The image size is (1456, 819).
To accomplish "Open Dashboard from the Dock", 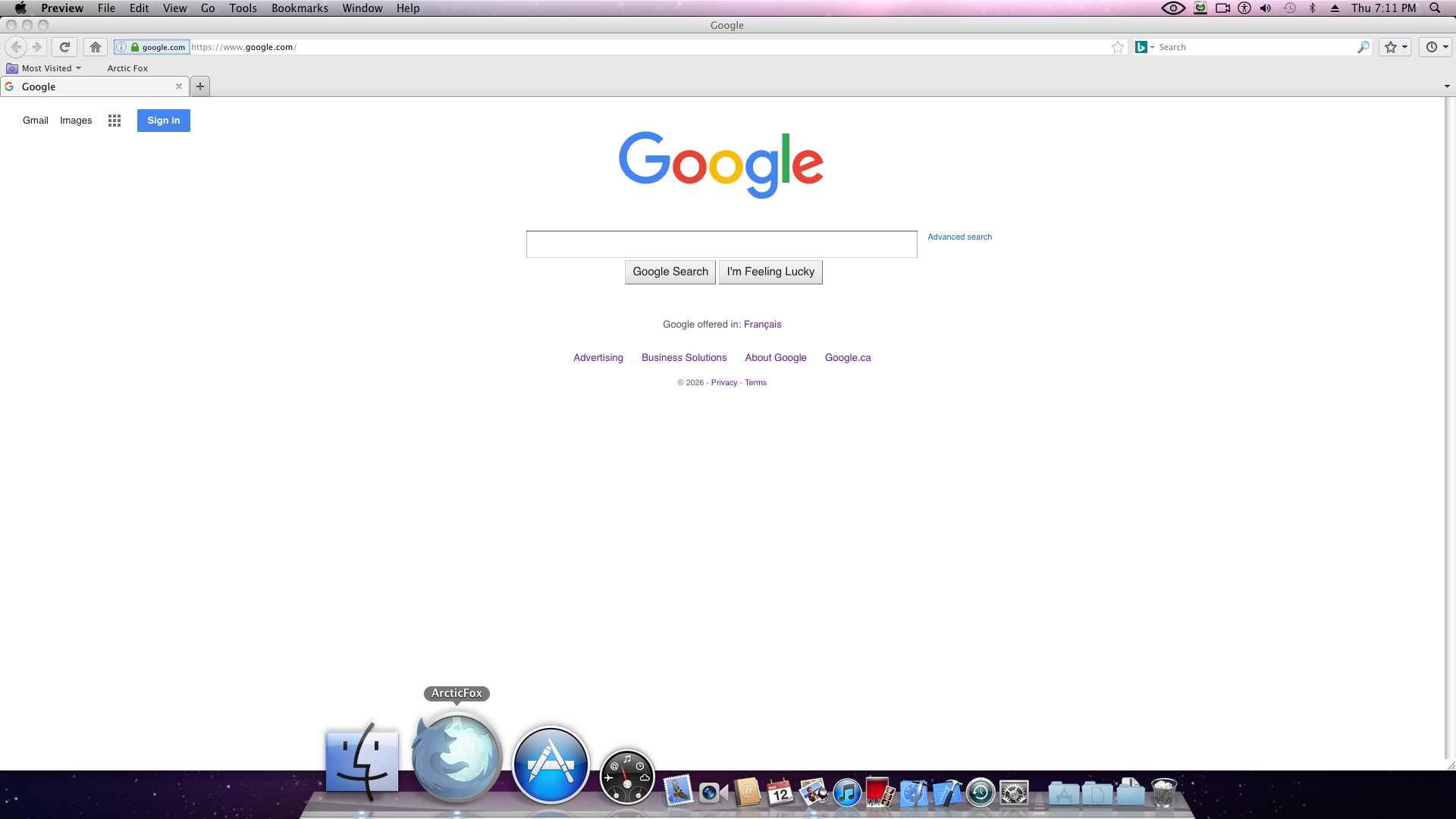I will pos(627,777).
